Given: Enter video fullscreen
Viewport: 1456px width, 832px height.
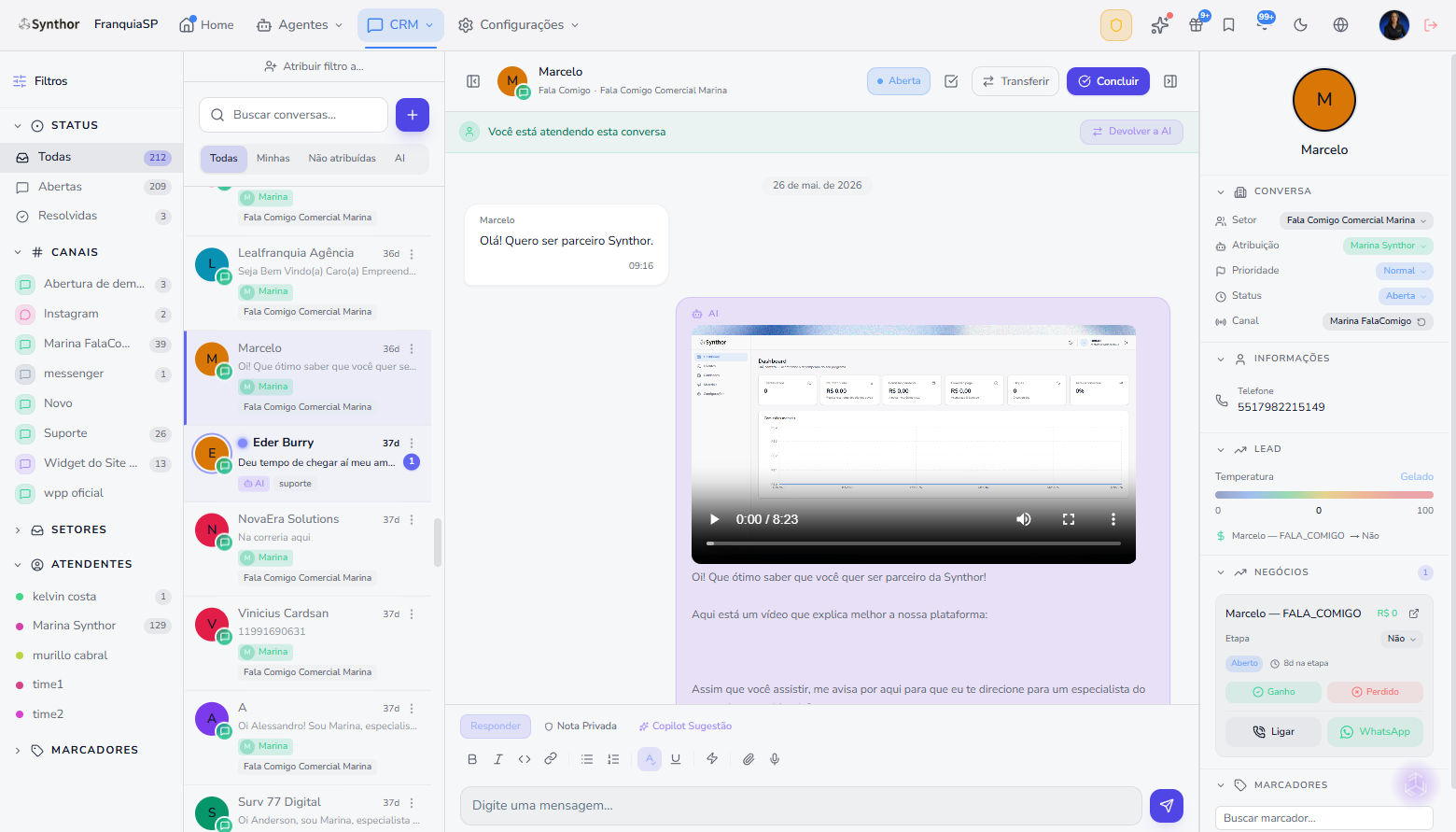Looking at the screenshot, I should point(1069,519).
